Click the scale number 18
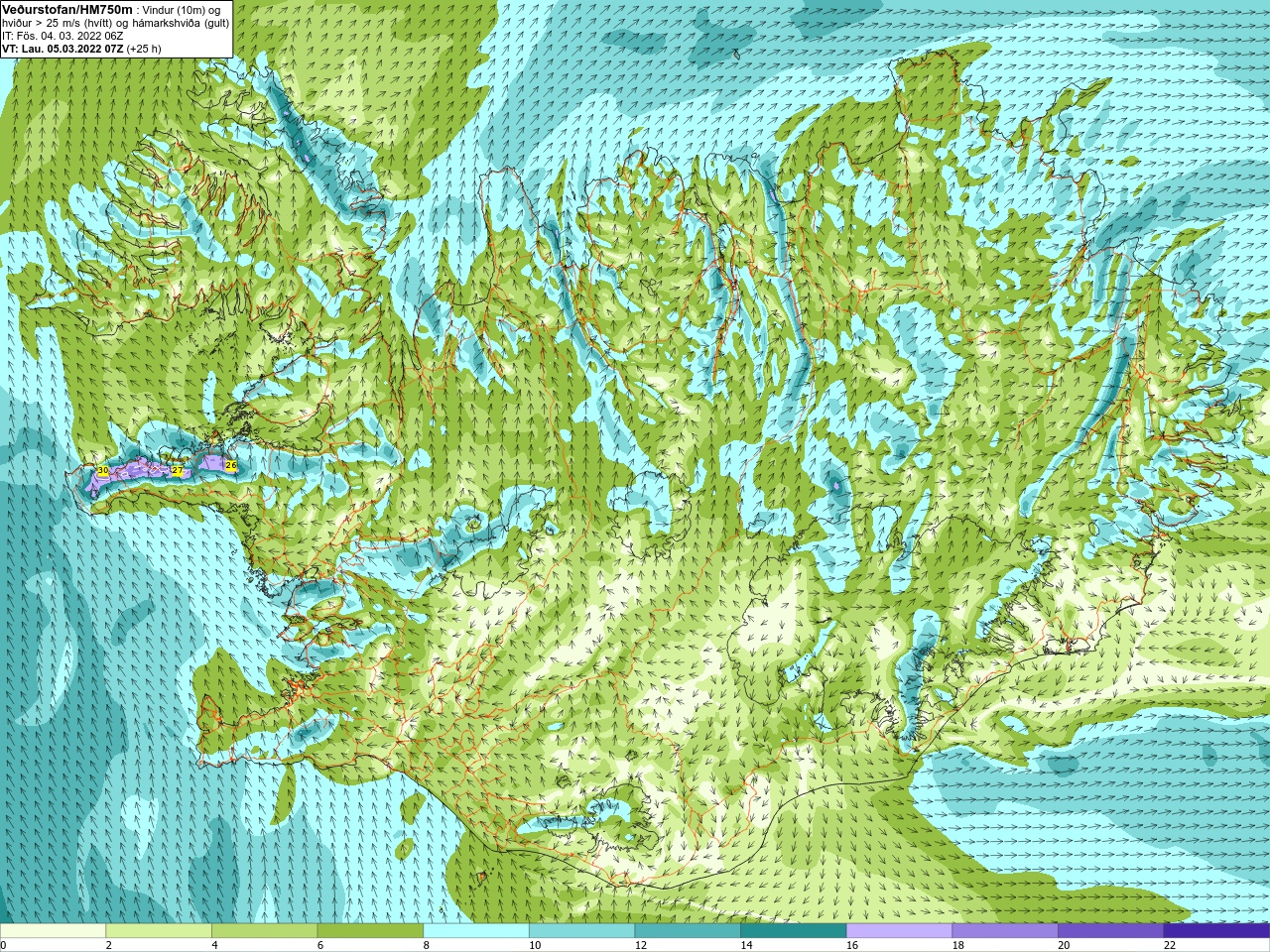1270x952 pixels. [x=957, y=945]
